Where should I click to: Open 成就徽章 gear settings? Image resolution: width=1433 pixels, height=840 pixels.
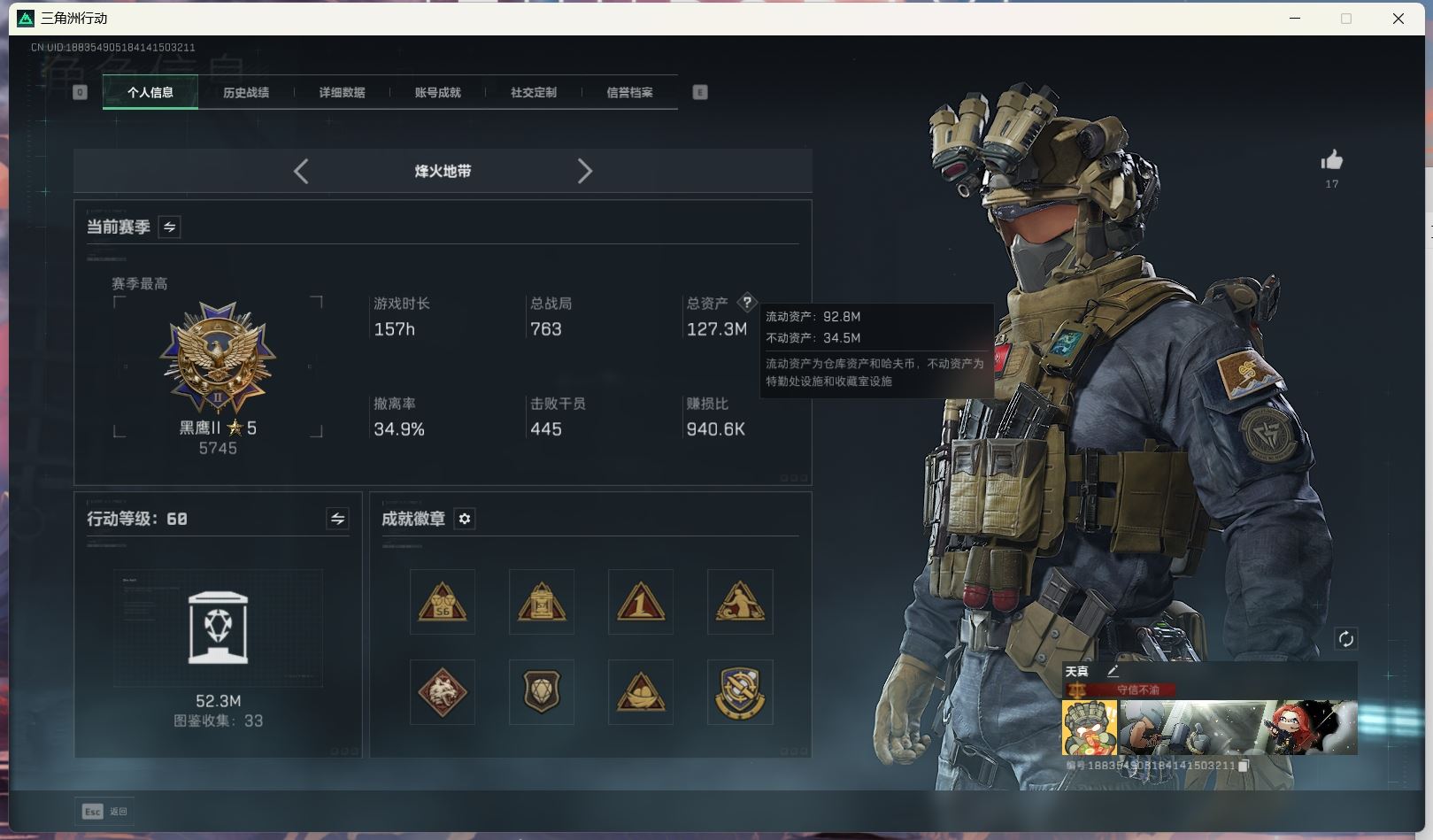[465, 519]
